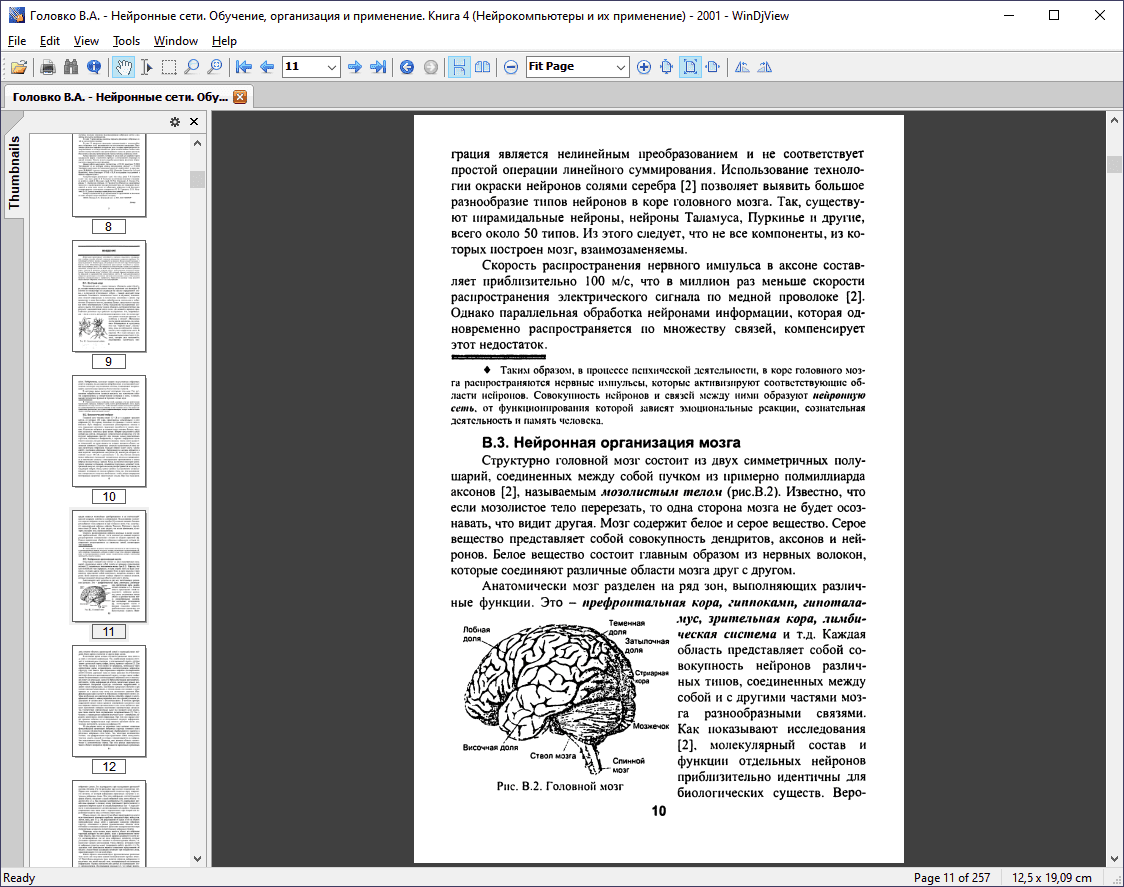Jump to last page arrow
1124x887 pixels.
(378, 67)
